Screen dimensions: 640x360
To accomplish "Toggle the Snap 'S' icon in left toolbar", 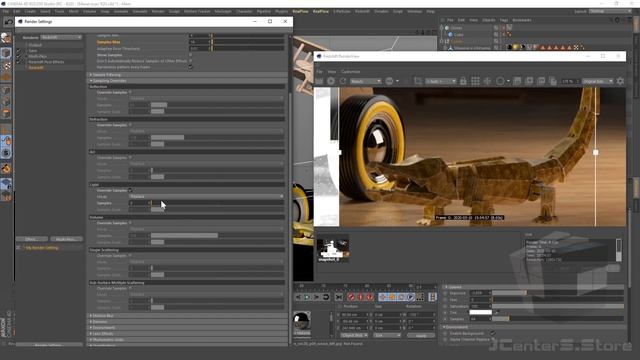I will 6,153.
